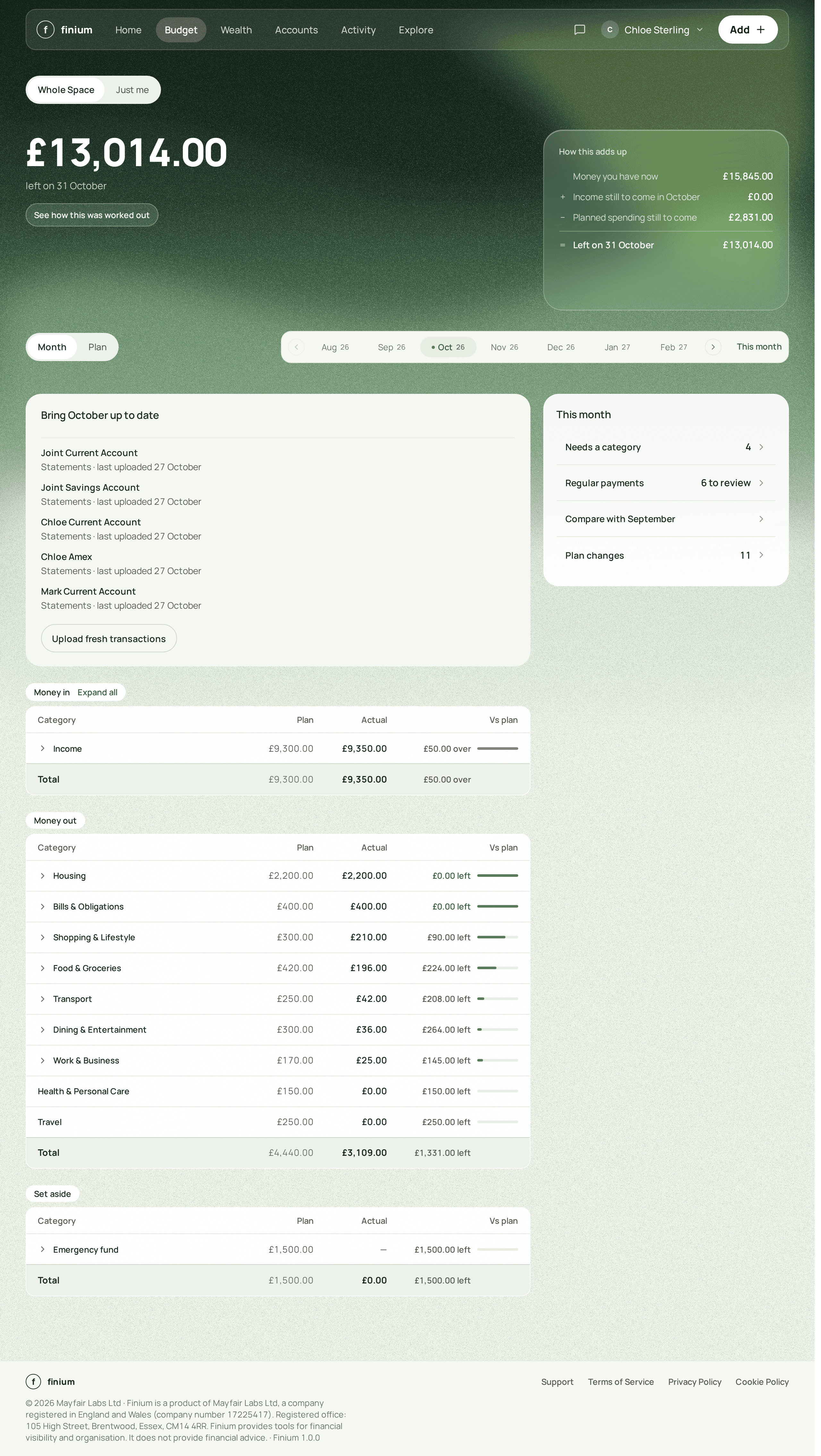Screen dimensions: 821x1456
Task: Click the finium logo in header
Action: (64, 30)
